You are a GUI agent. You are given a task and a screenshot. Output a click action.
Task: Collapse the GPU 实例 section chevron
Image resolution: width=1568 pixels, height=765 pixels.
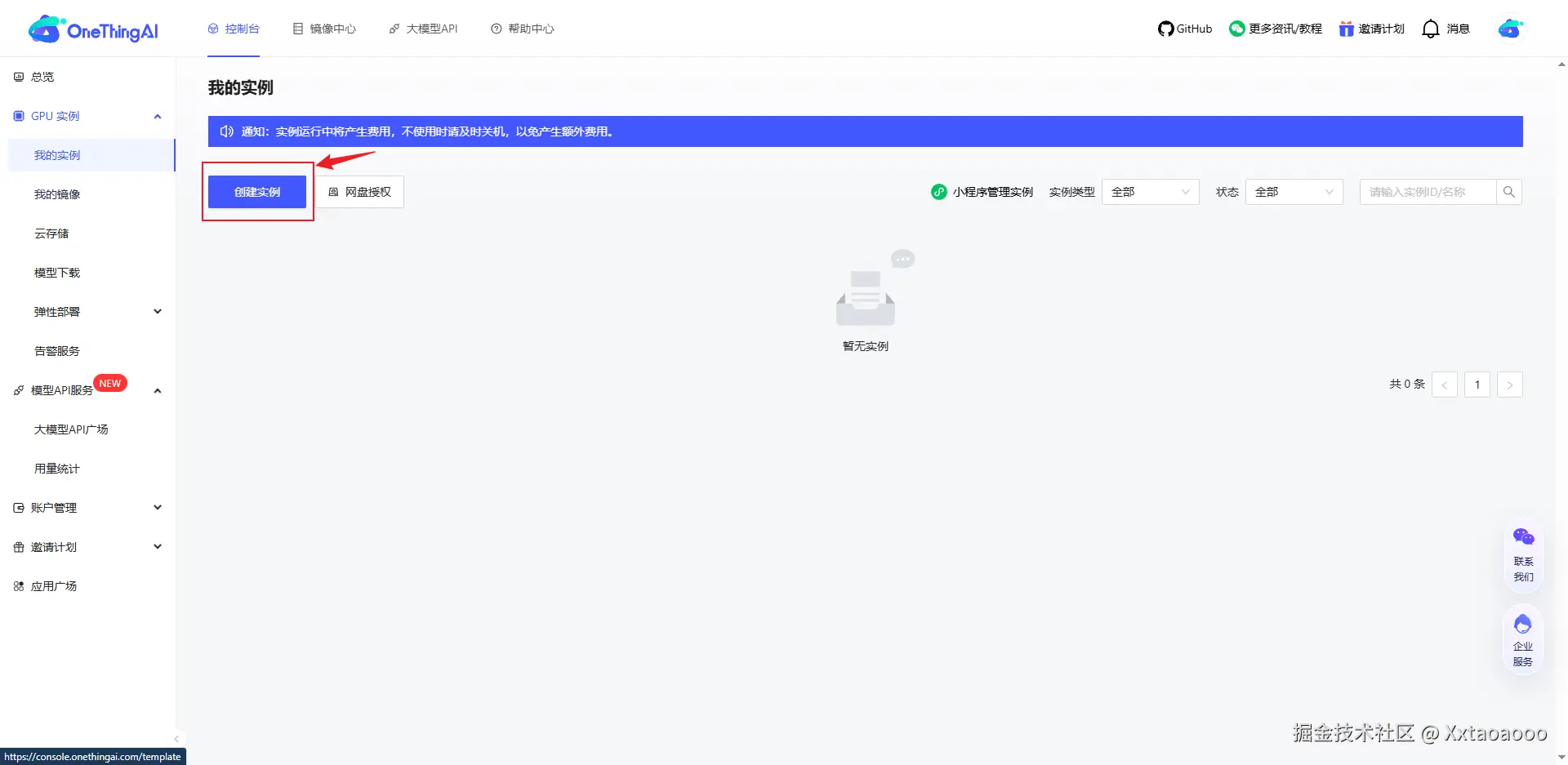(158, 116)
